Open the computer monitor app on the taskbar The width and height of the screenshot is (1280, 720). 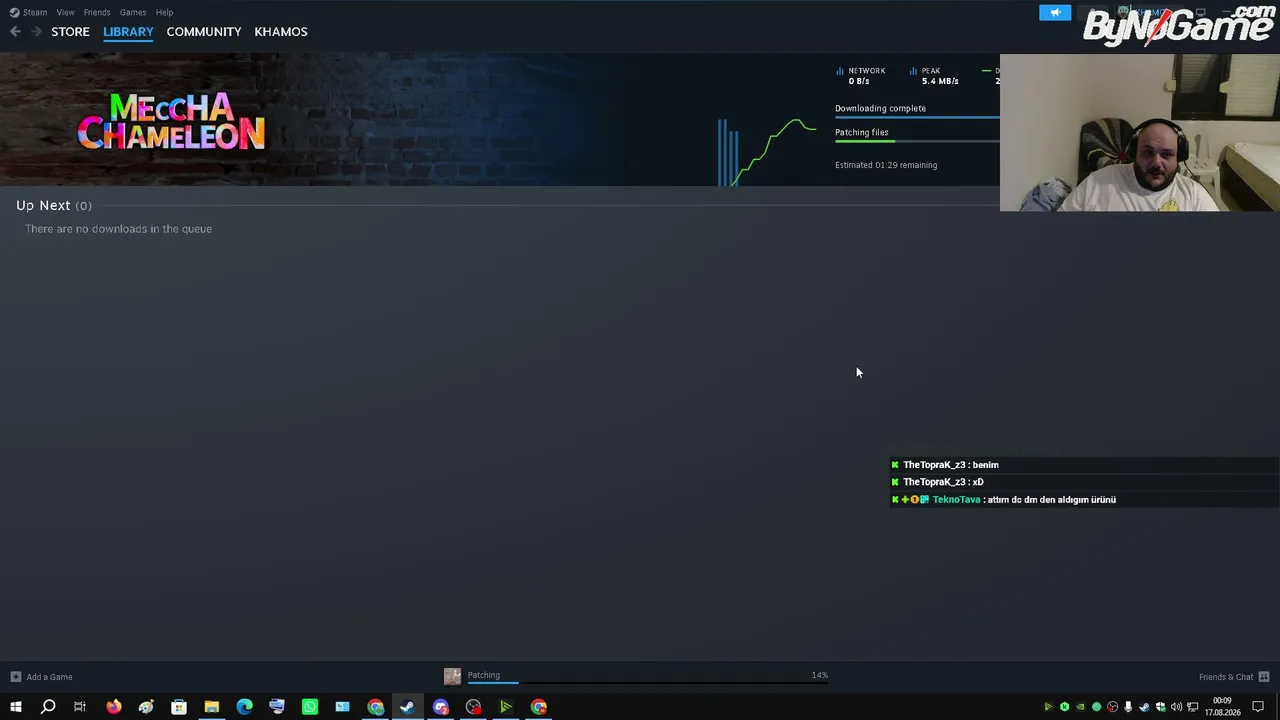[x=277, y=707]
